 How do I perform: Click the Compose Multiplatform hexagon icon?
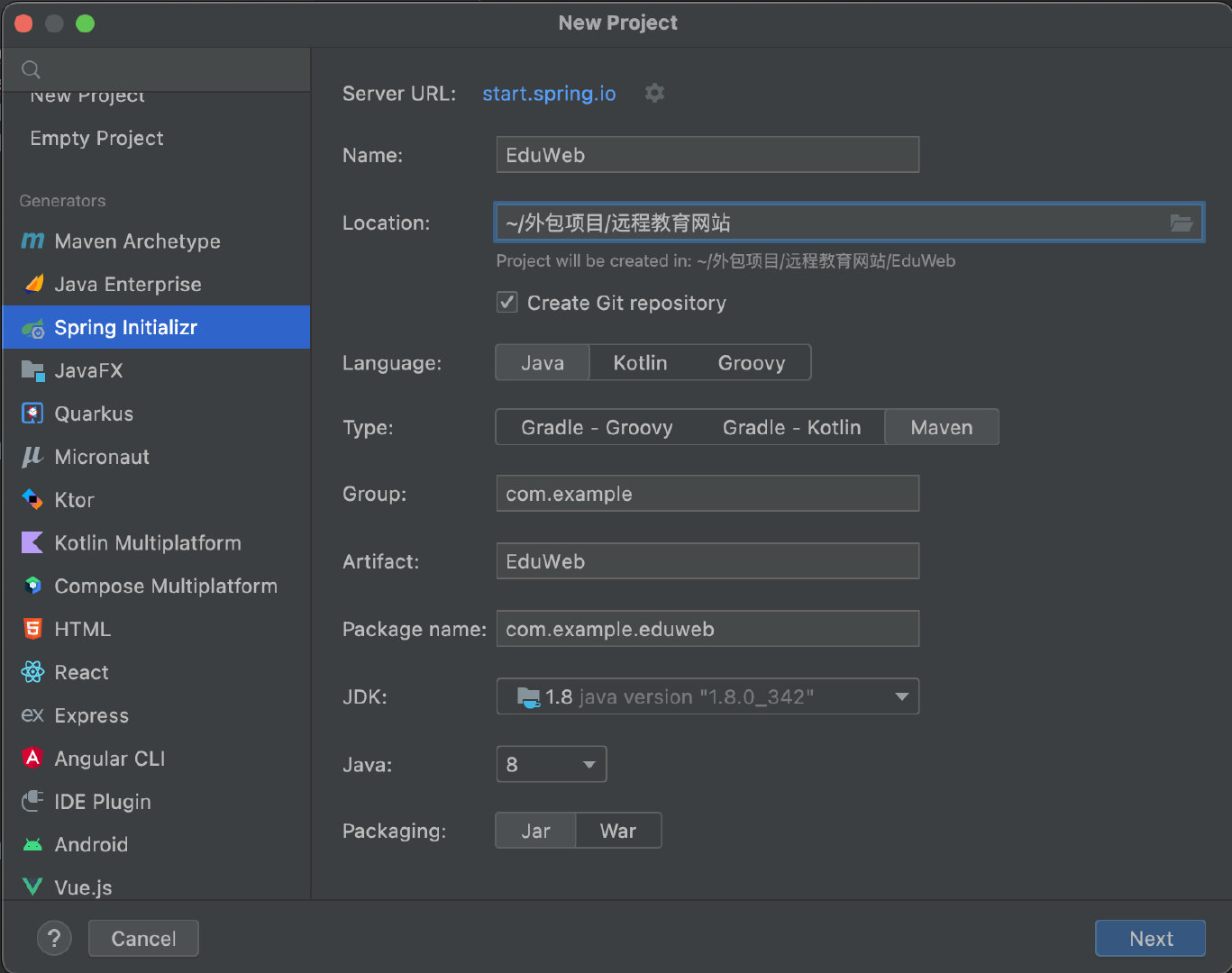[x=33, y=586]
